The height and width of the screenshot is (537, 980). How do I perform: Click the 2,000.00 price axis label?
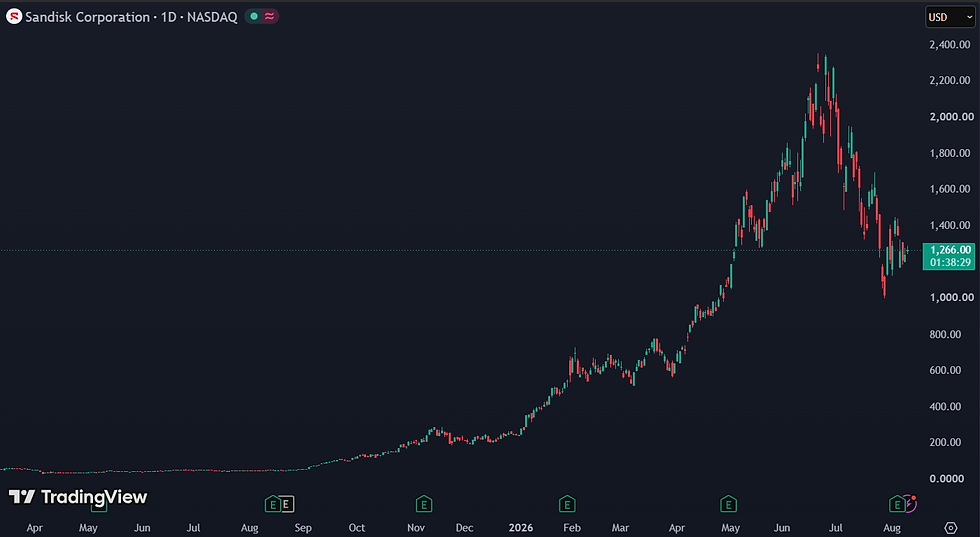coord(951,117)
